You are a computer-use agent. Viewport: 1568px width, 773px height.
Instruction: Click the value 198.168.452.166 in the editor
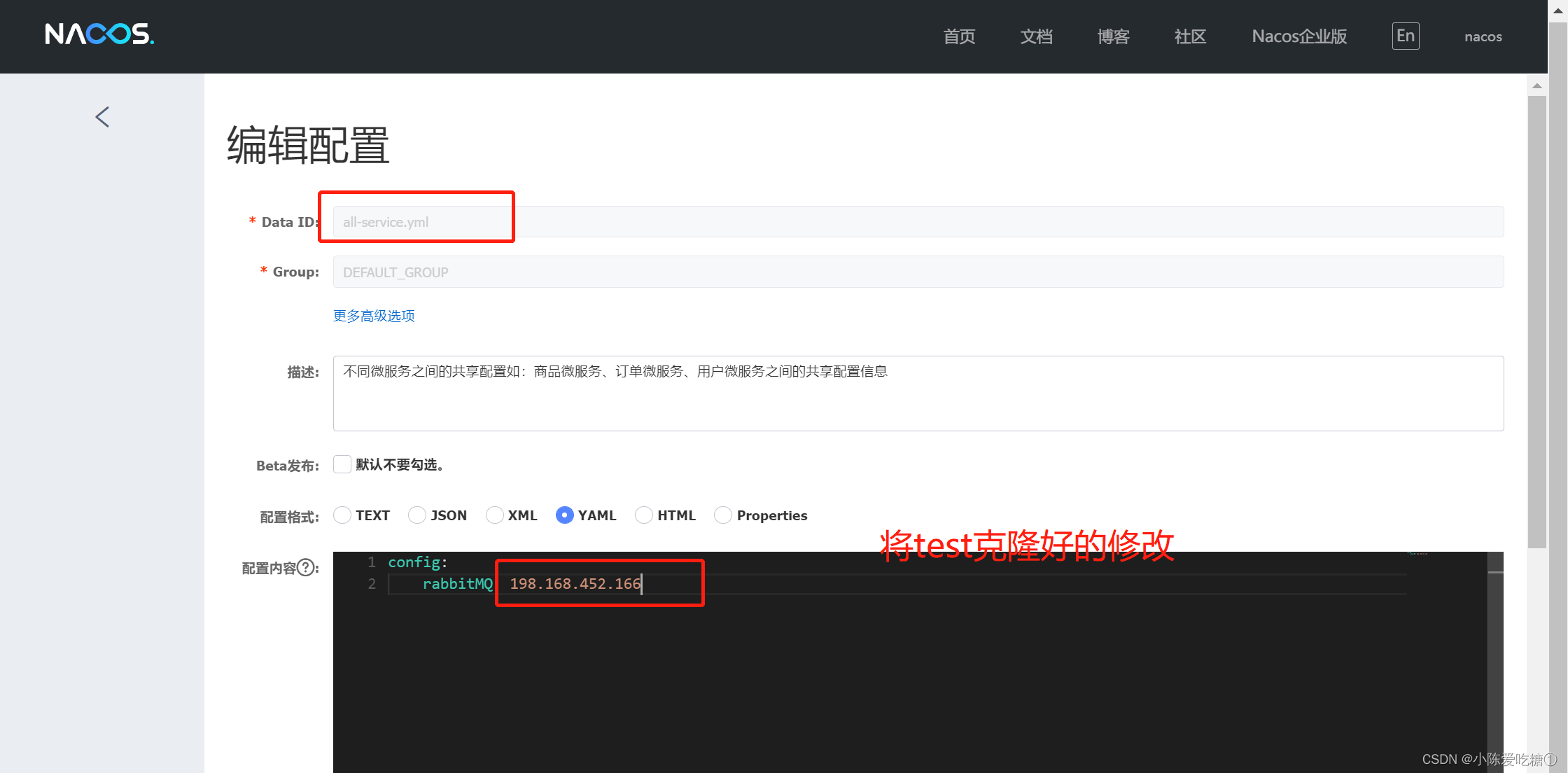575,584
